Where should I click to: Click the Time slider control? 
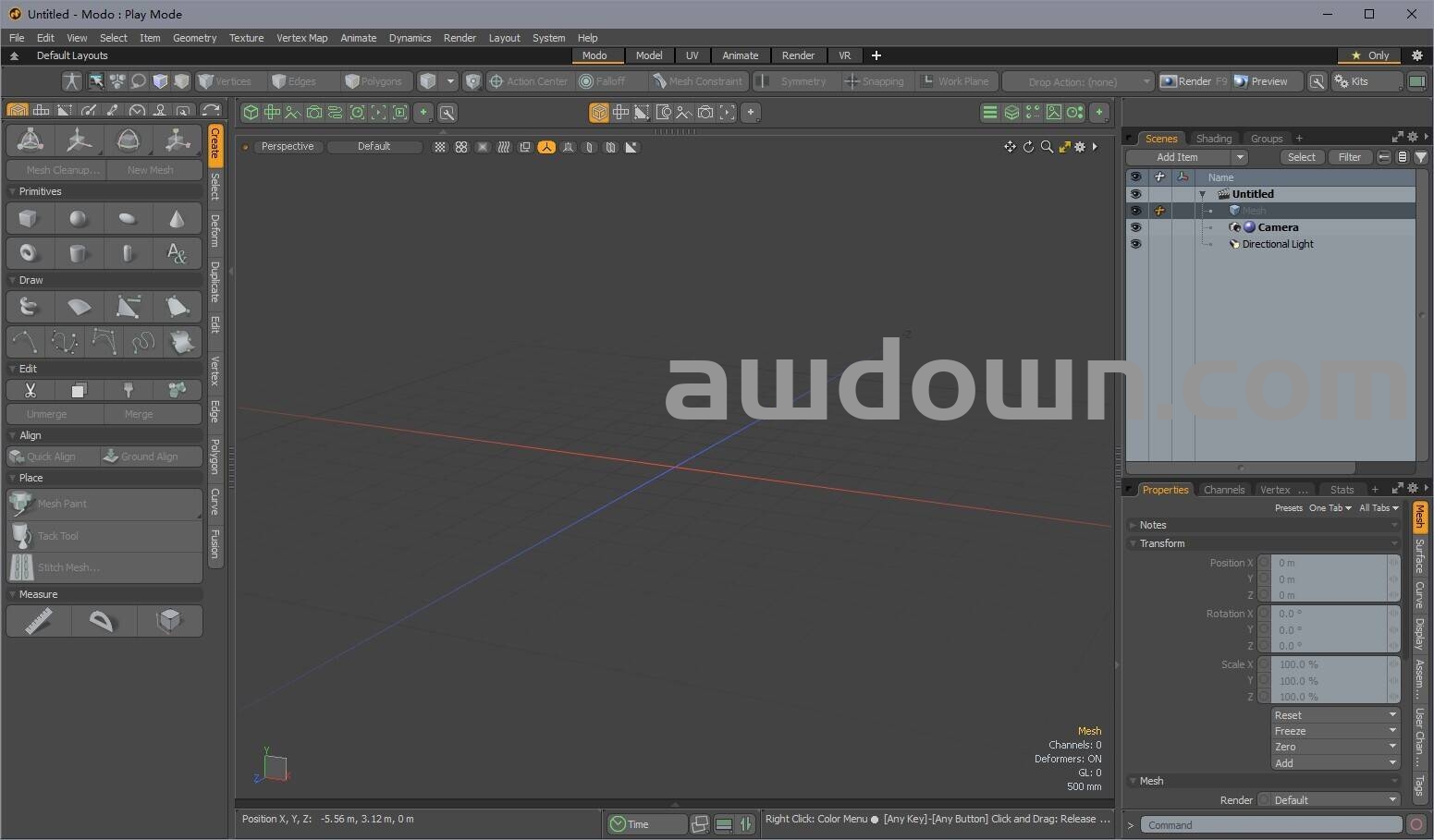click(646, 824)
